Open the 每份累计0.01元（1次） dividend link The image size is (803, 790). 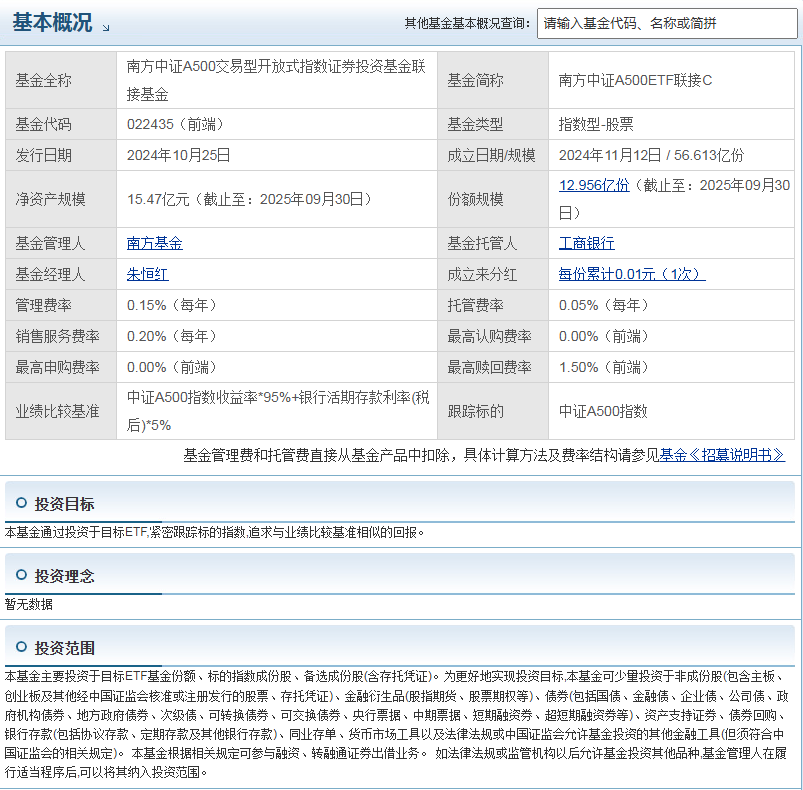point(632,274)
